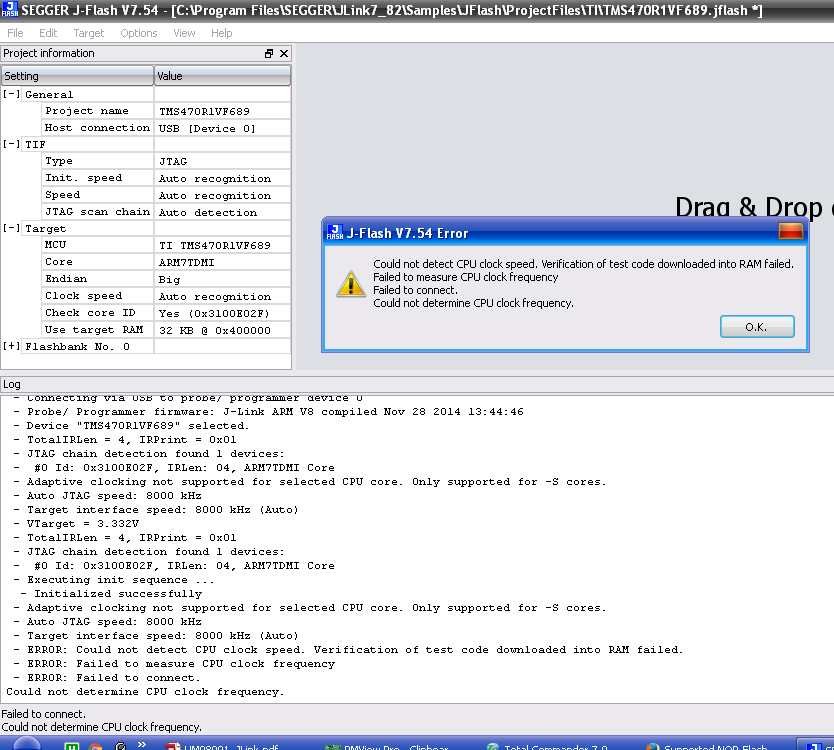Collapse the TIF section

[11, 144]
